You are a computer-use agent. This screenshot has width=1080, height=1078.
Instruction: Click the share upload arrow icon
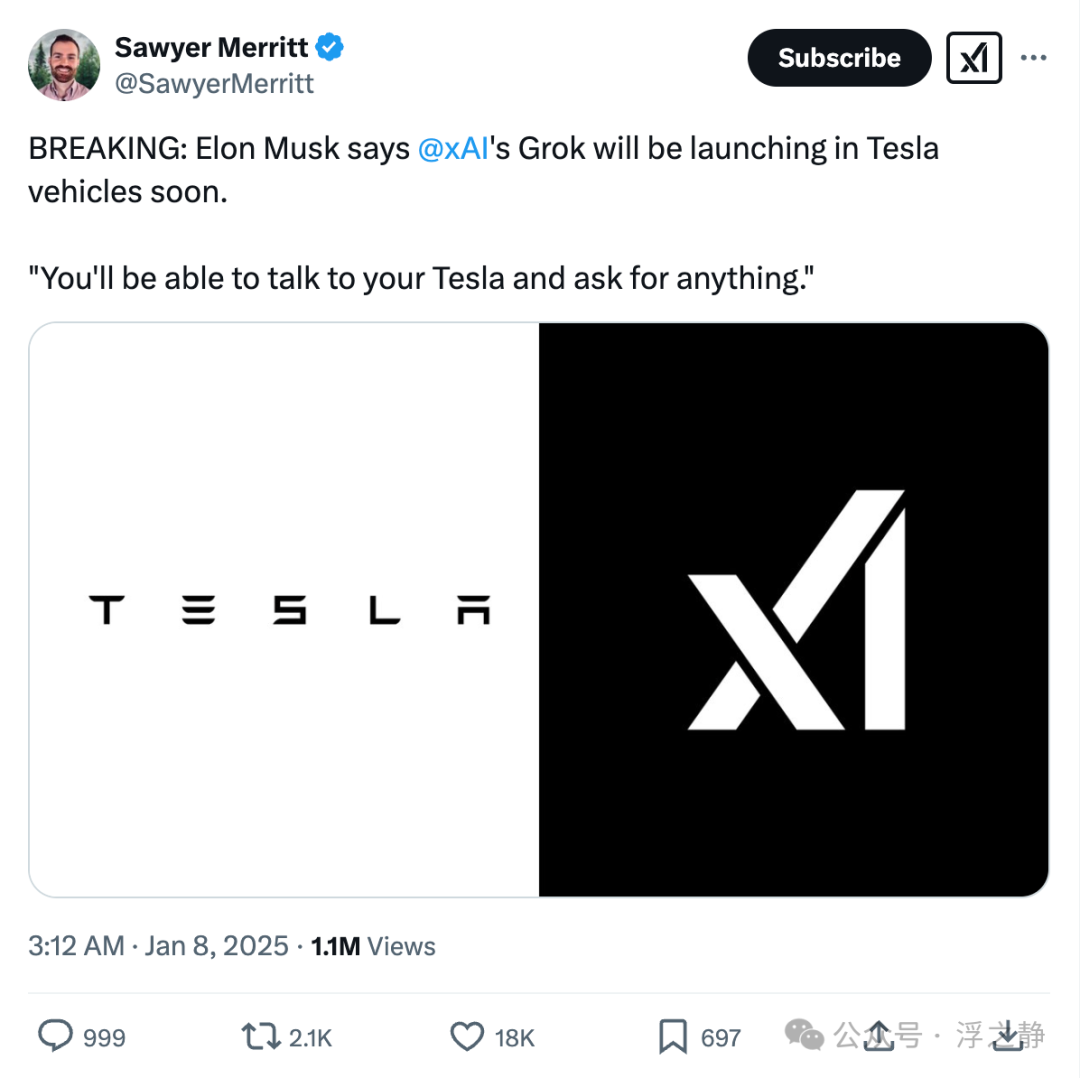879,1035
